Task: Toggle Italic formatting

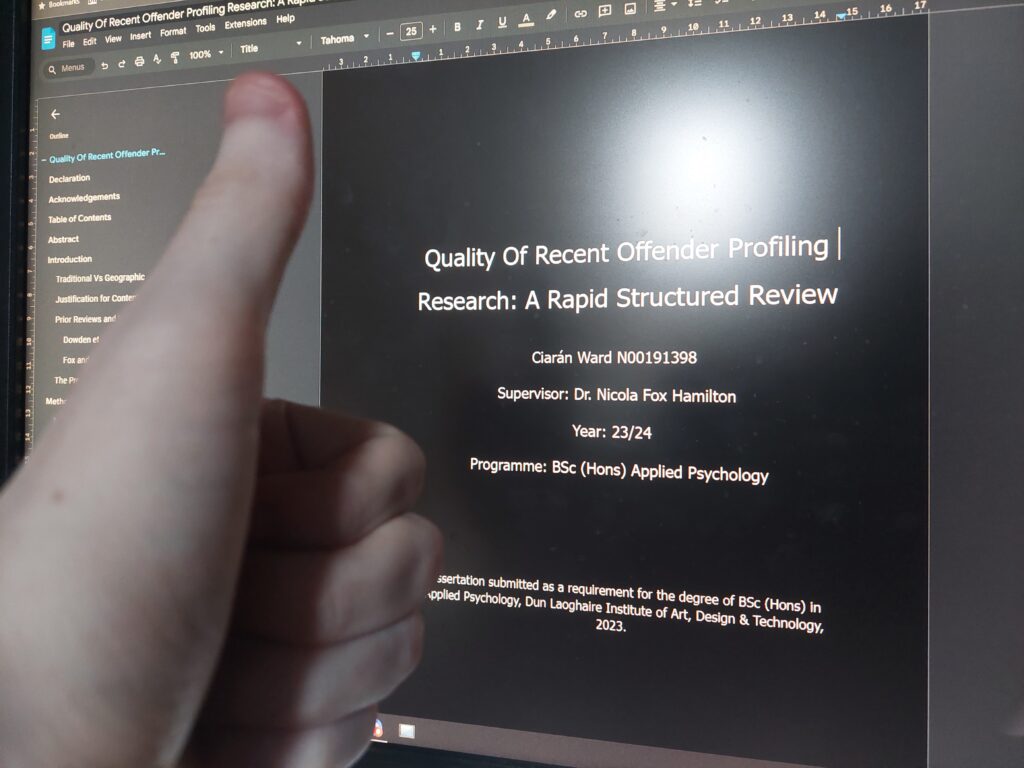Action: (x=480, y=25)
